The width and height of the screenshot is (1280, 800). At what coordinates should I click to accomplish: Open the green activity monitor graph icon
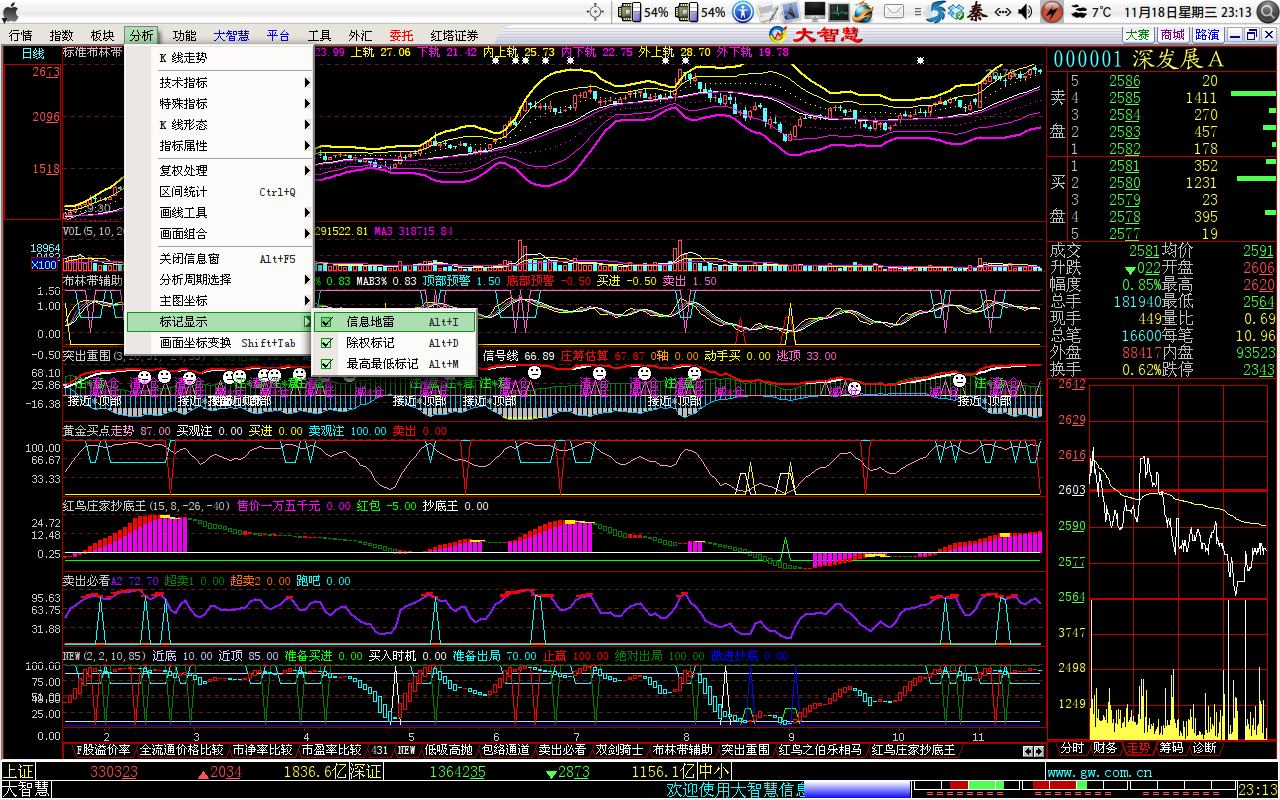click(838, 12)
